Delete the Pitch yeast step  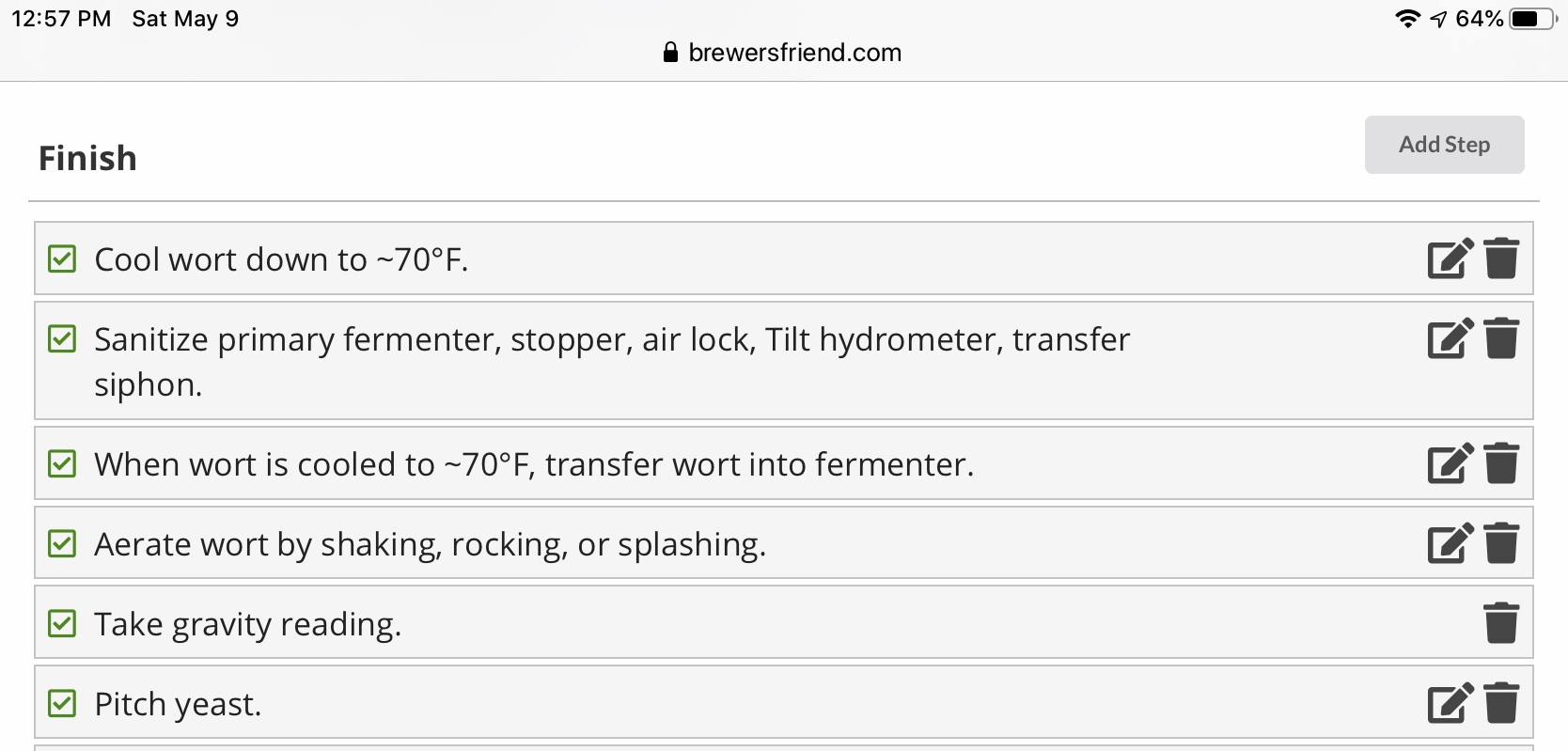coord(1501,703)
